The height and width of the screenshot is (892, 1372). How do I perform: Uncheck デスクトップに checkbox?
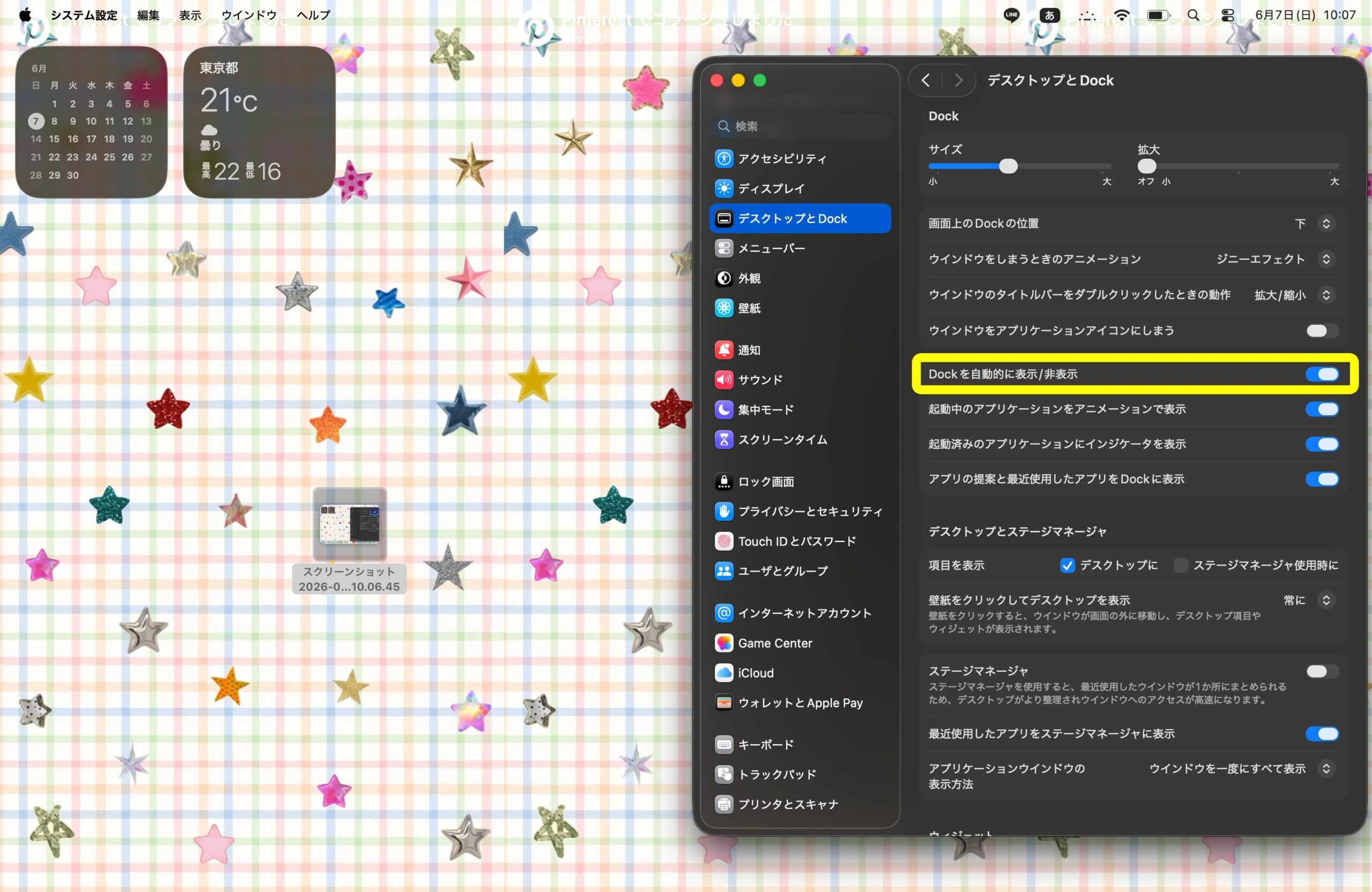pos(1067,565)
